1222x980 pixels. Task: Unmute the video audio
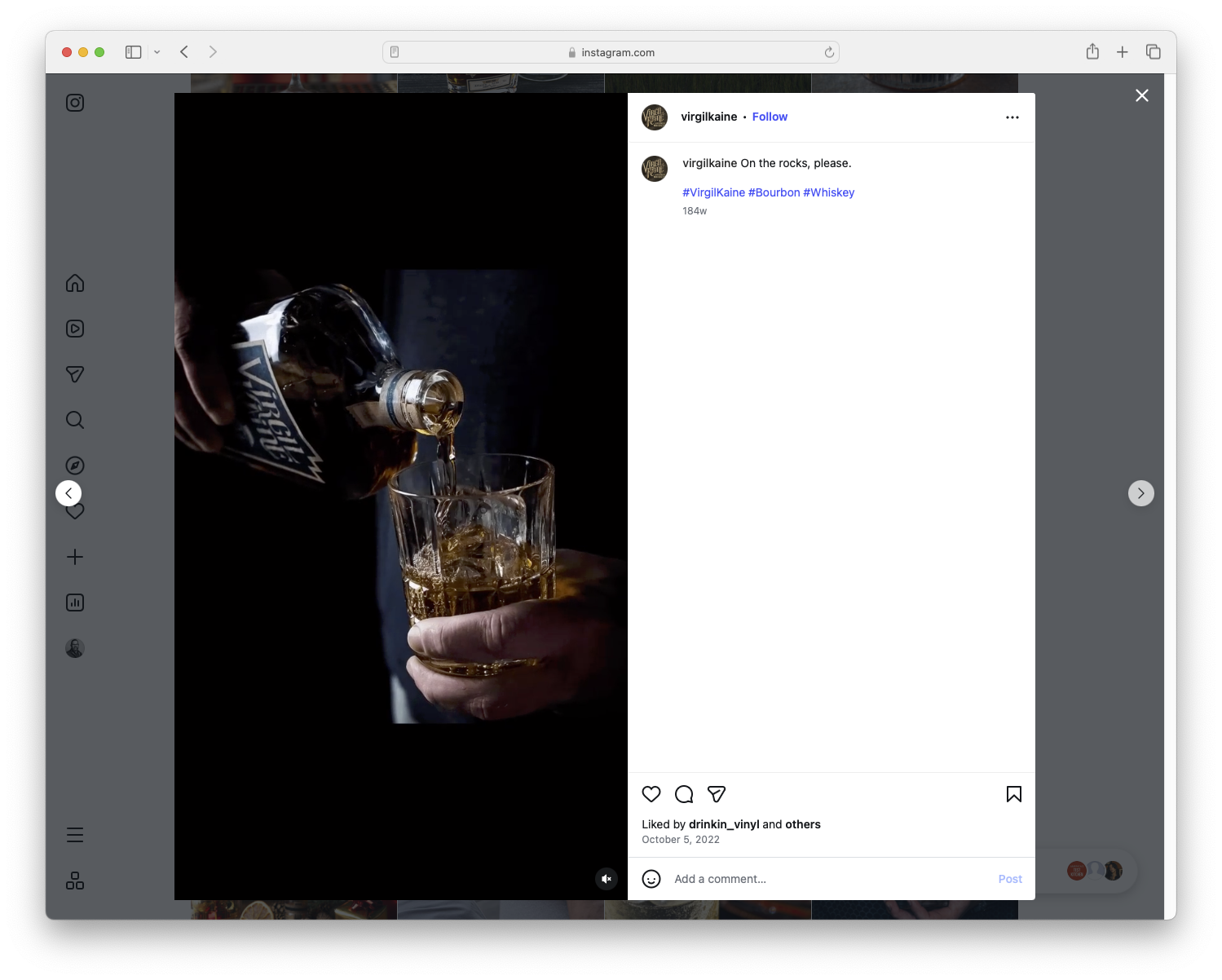607,878
